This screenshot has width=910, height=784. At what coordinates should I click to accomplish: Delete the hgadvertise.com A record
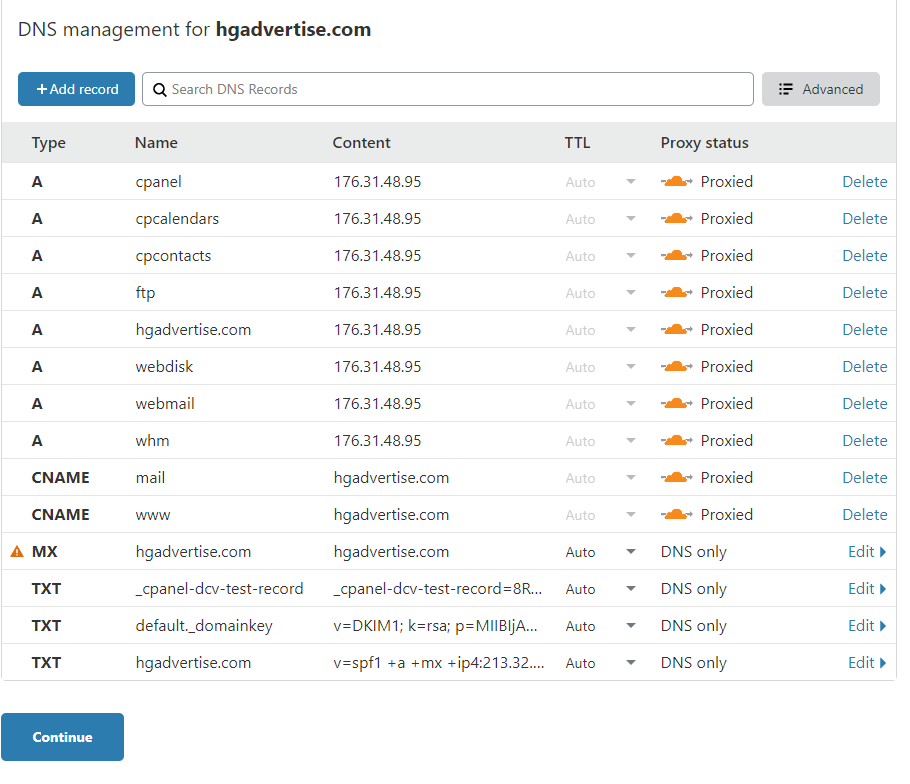tap(864, 330)
